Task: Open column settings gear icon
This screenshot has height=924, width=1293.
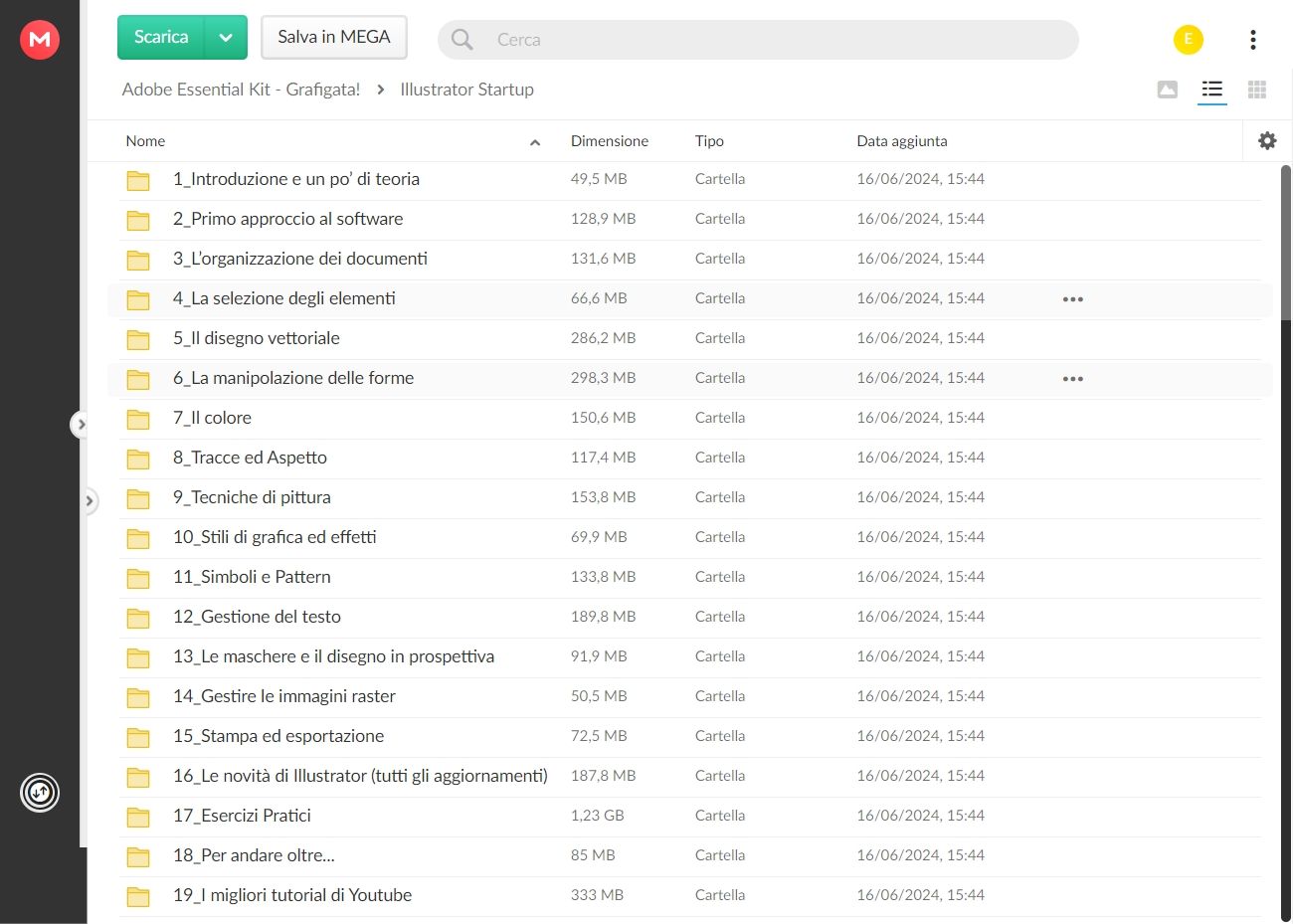Action: (1267, 140)
